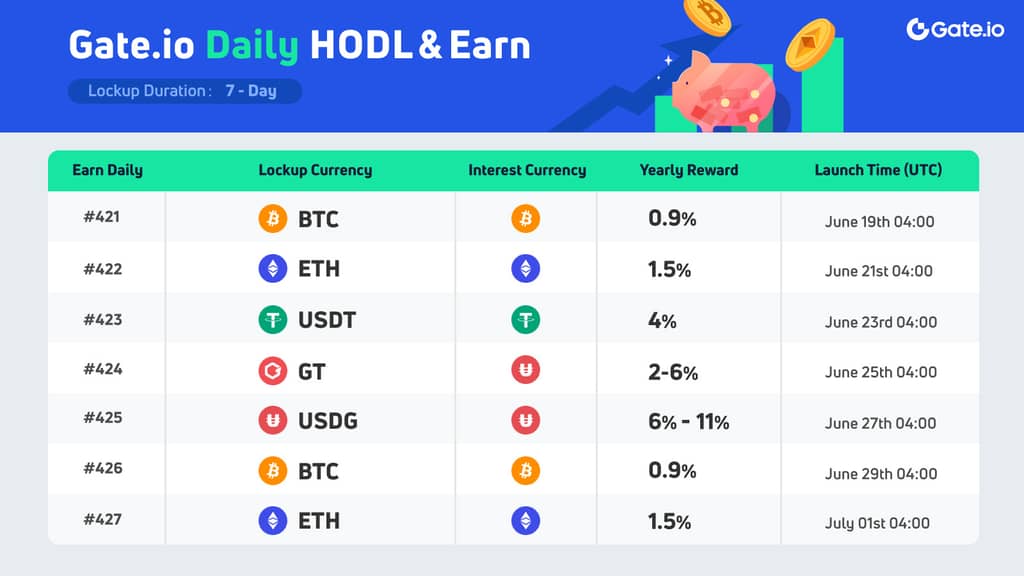Click the Ethereum interest icon in row #427
1024x576 pixels.
pos(526,520)
